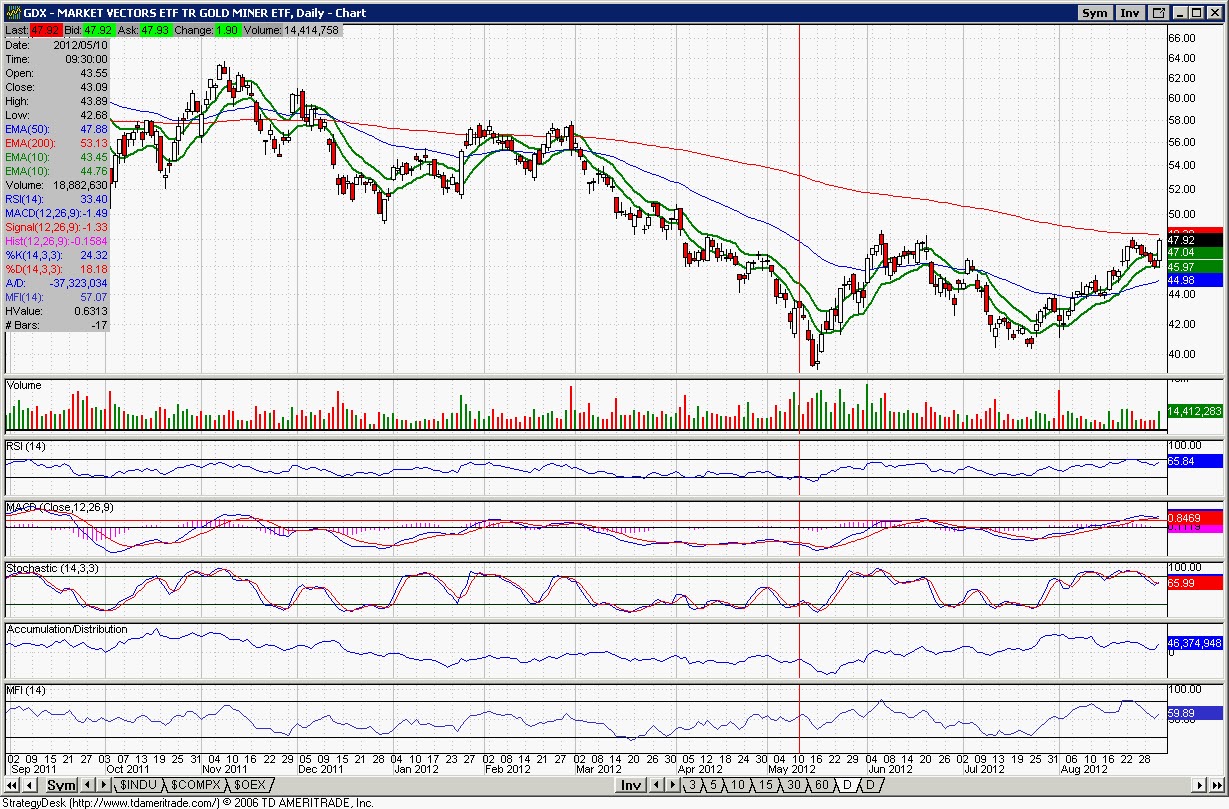Click the 'EMA(50): 47.88' data row

(56, 129)
